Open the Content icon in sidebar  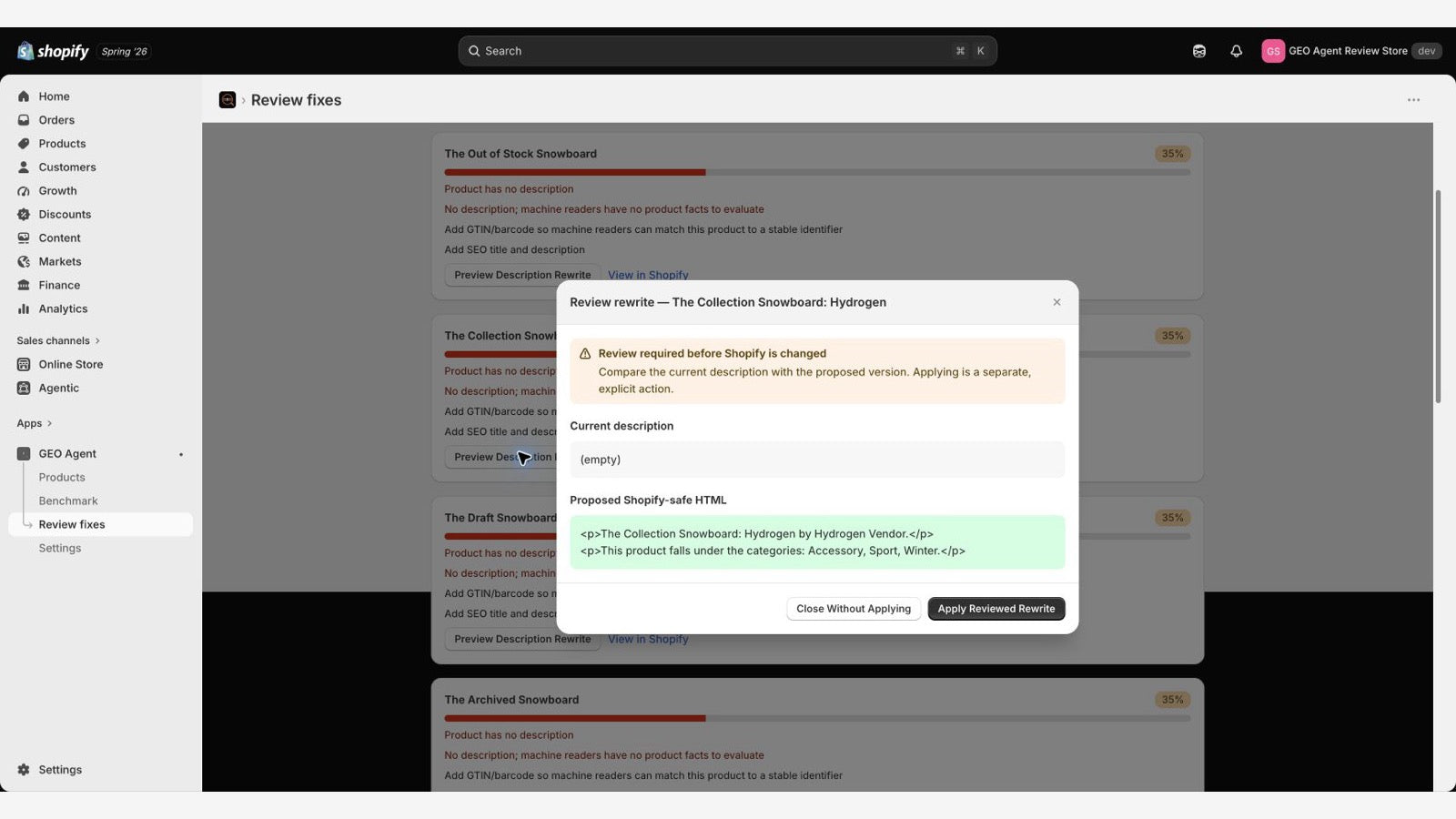pyautogui.click(x=24, y=238)
